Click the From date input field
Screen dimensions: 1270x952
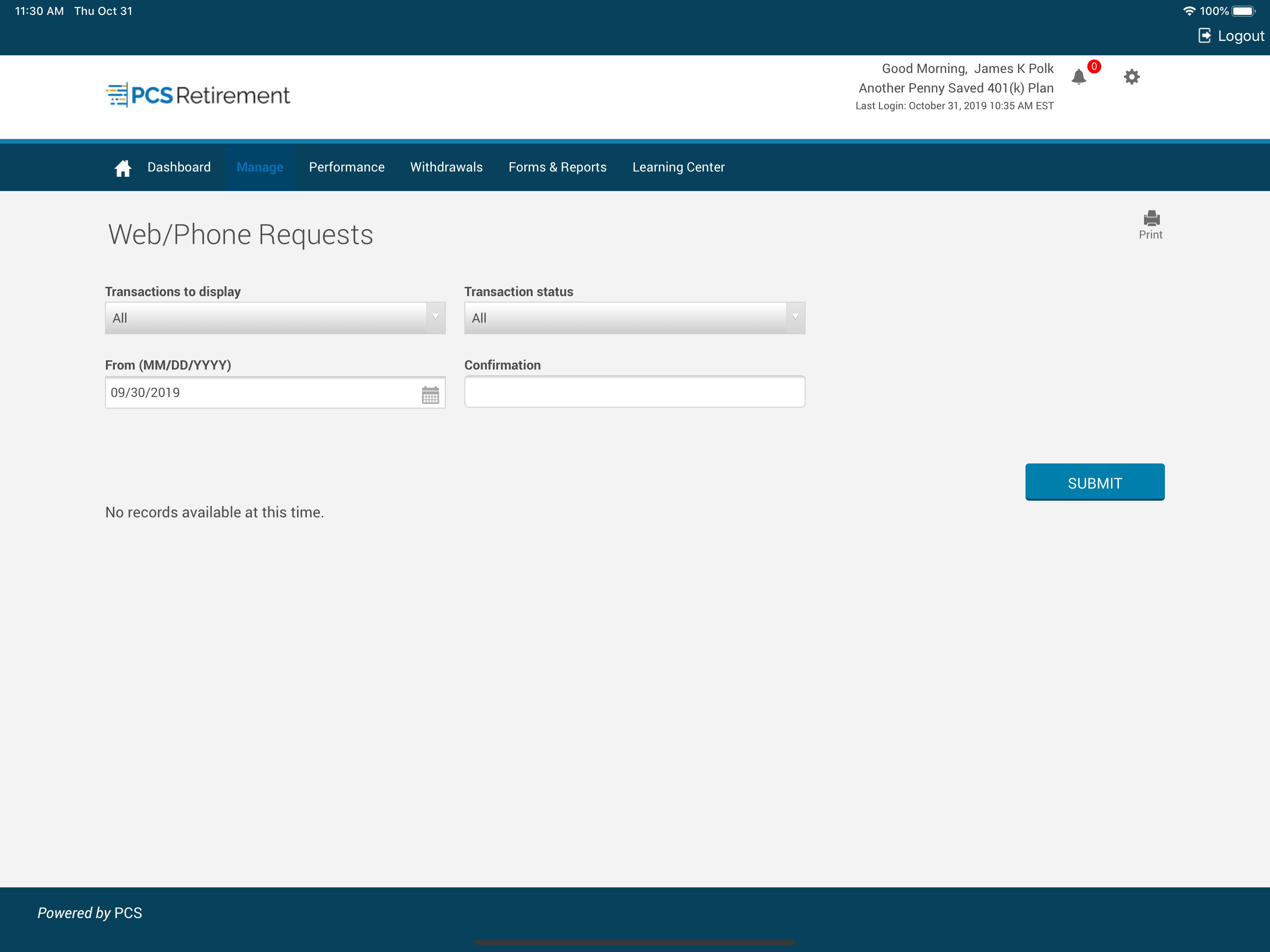(x=275, y=392)
